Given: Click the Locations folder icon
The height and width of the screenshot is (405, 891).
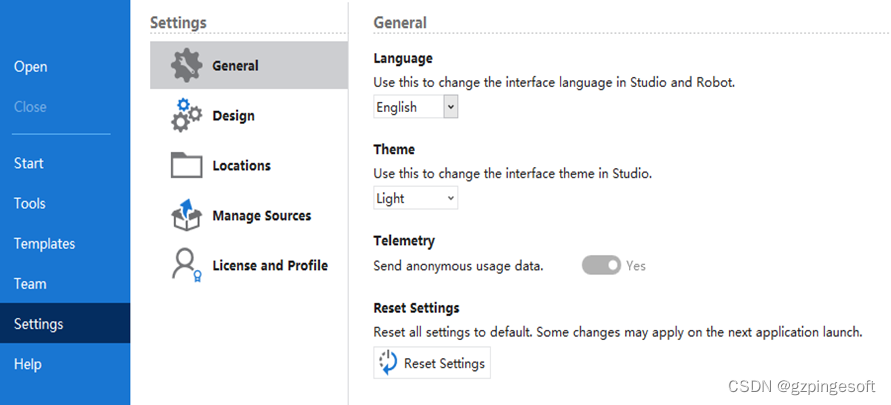Looking at the screenshot, I should click(x=186, y=165).
